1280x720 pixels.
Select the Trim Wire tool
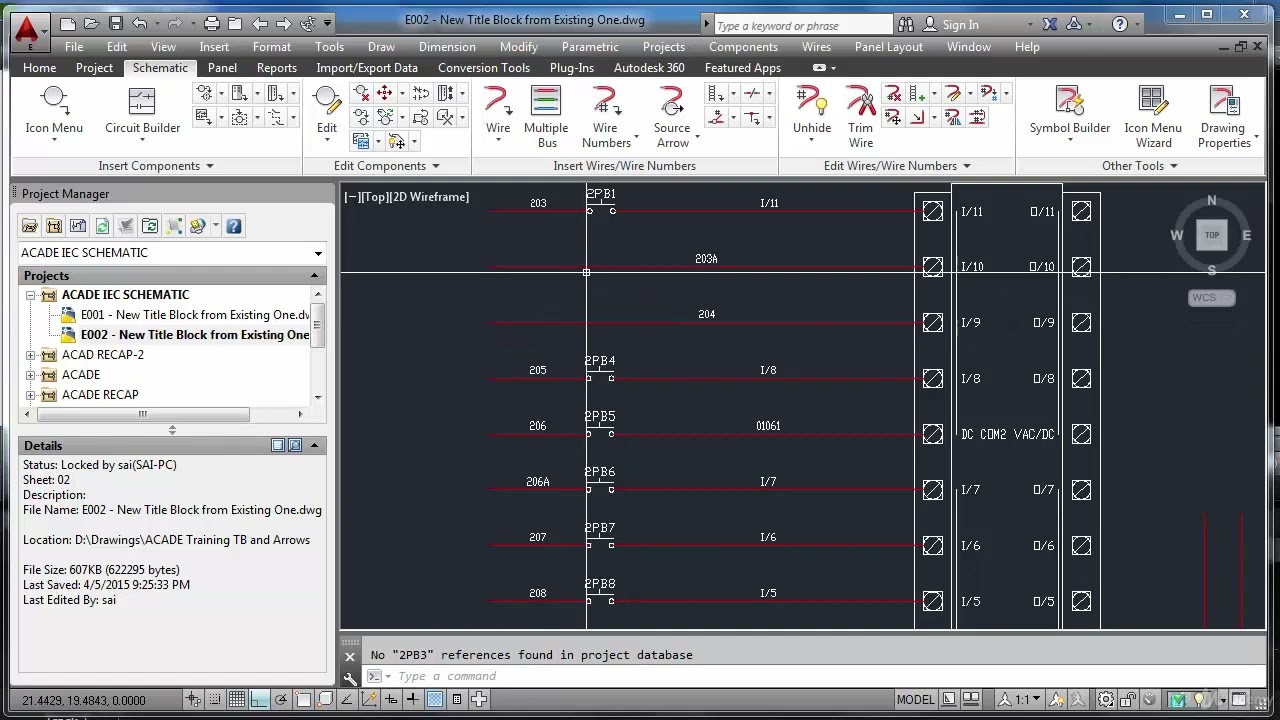point(861,117)
